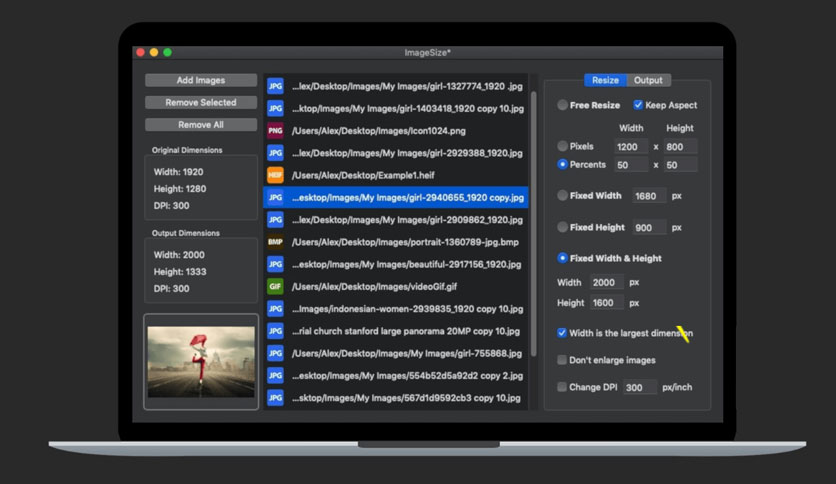Click the GIF icon for videoGif.gif
Image resolution: width=836 pixels, height=484 pixels.
pos(275,287)
